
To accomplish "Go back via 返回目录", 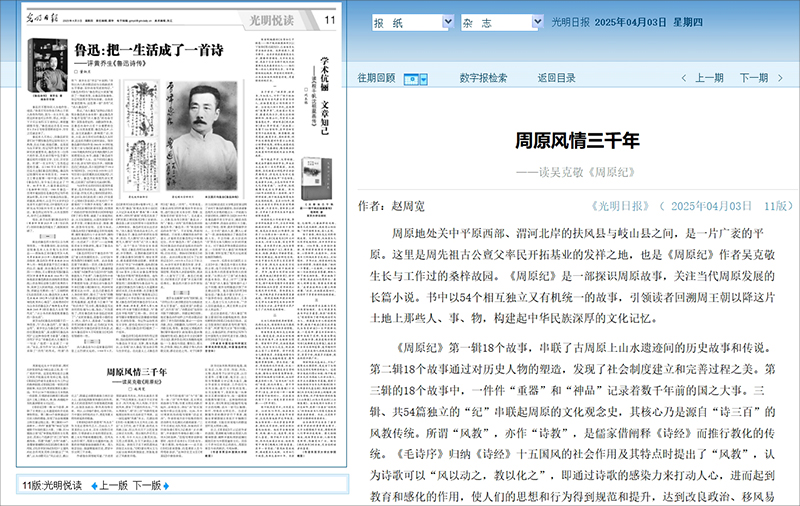I will pyautogui.click(x=556, y=78).
